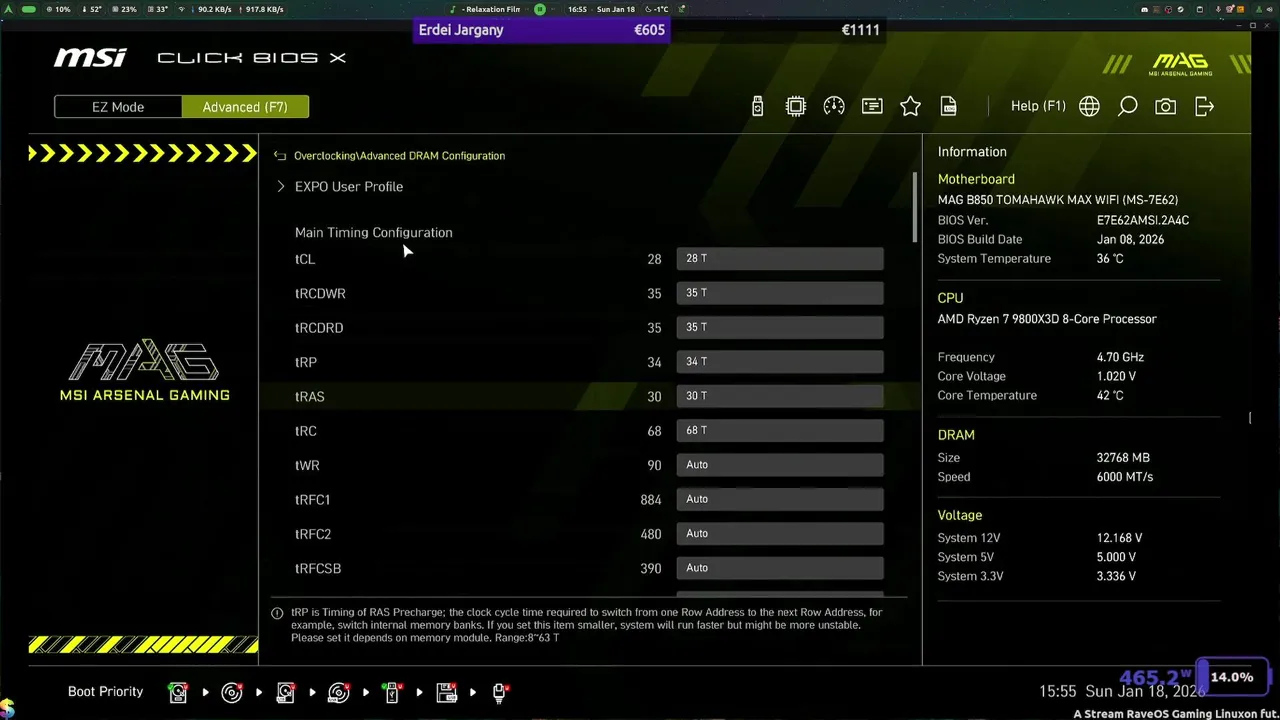This screenshot has width=1280, height=720.
Task: Click the 4.70 GHz frequency value
Action: 1120,357
